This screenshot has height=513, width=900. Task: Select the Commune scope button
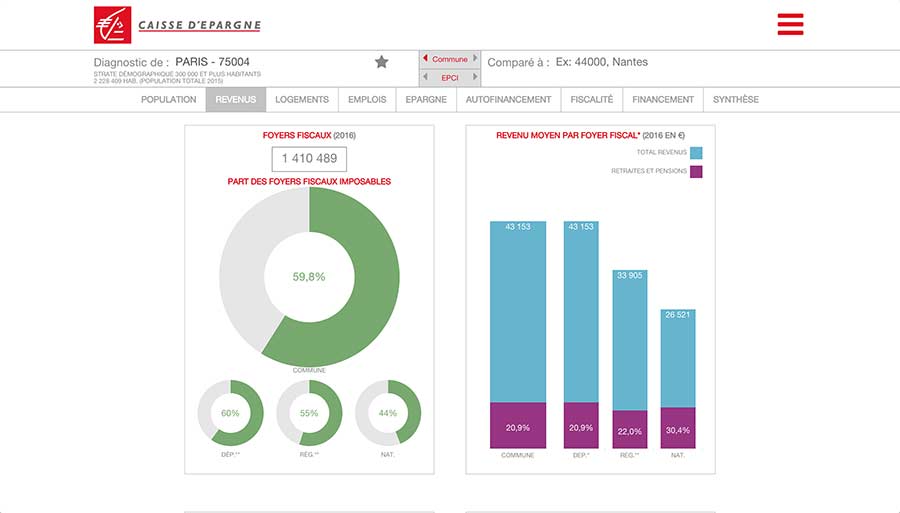click(450, 59)
